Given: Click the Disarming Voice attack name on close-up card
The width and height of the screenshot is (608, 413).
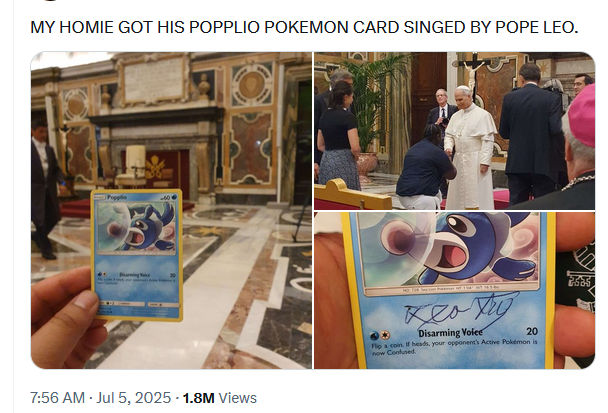Looking at the screenshot, I should (x=451, y=332).
